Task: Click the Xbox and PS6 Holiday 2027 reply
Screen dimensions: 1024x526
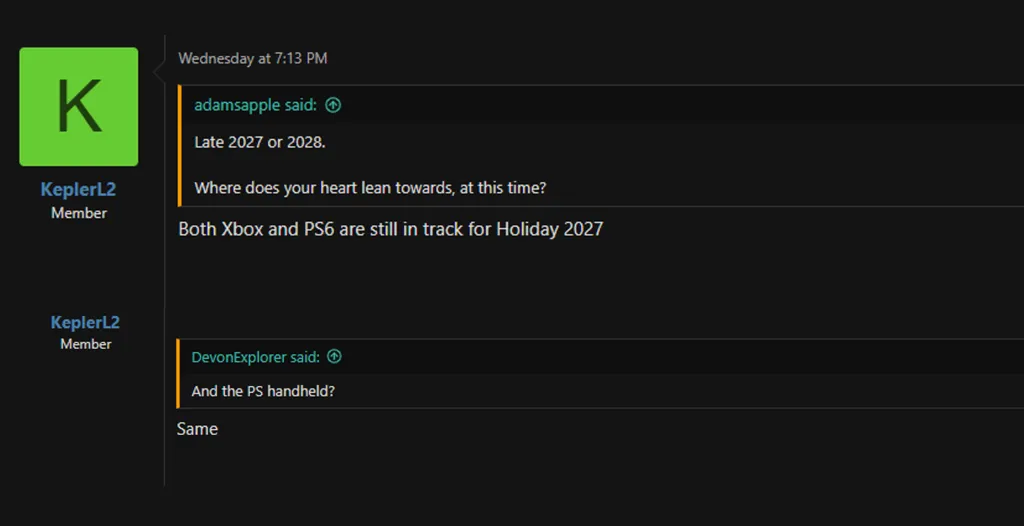Action: click(390, 229)
